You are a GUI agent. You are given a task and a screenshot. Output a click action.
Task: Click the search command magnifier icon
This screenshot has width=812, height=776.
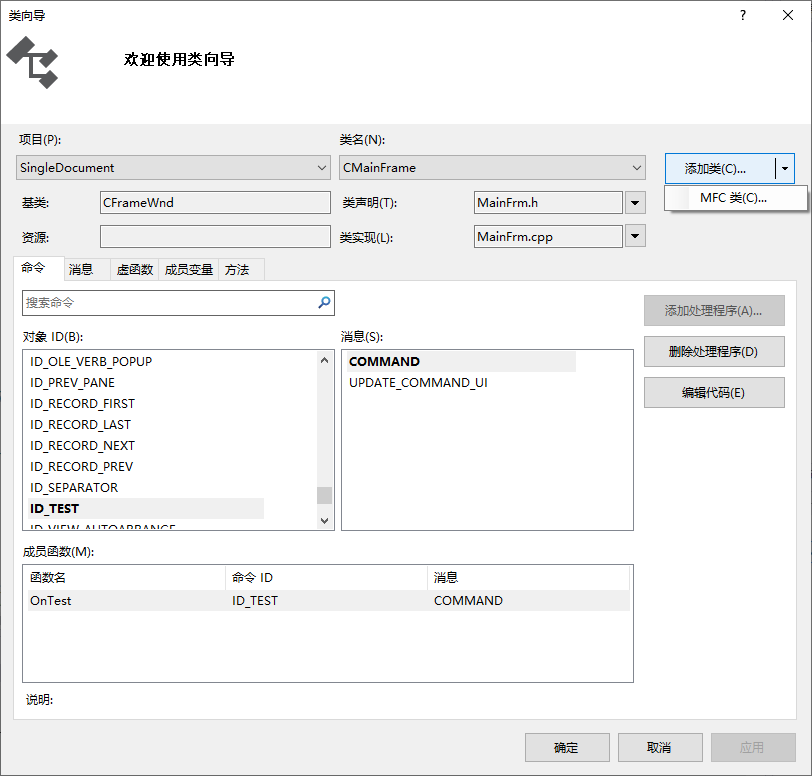pyautogui.click(x=322, y=302)
